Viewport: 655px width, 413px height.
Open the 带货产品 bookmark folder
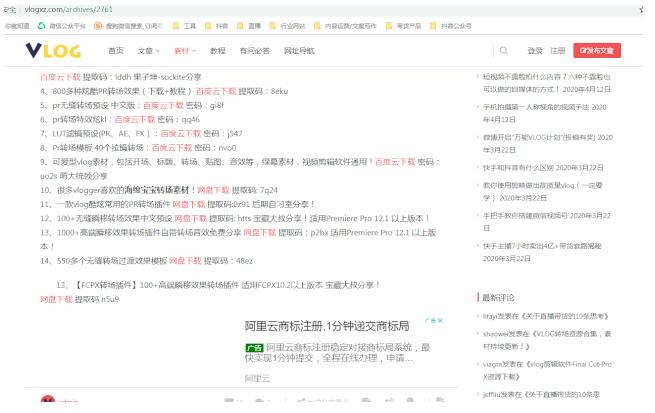click(x=403, y=26)
